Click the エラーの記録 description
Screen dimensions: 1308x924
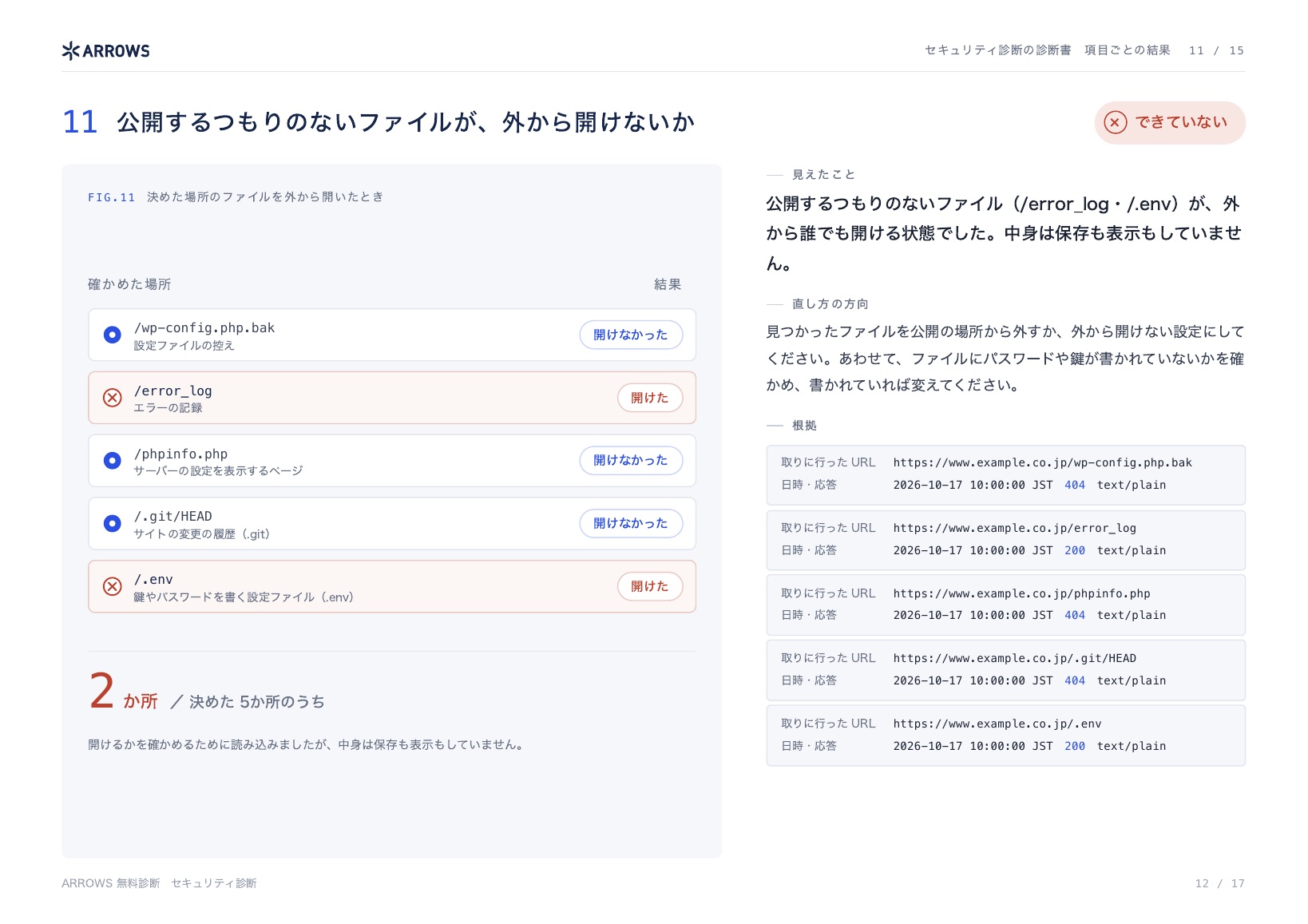click(168, 408)
